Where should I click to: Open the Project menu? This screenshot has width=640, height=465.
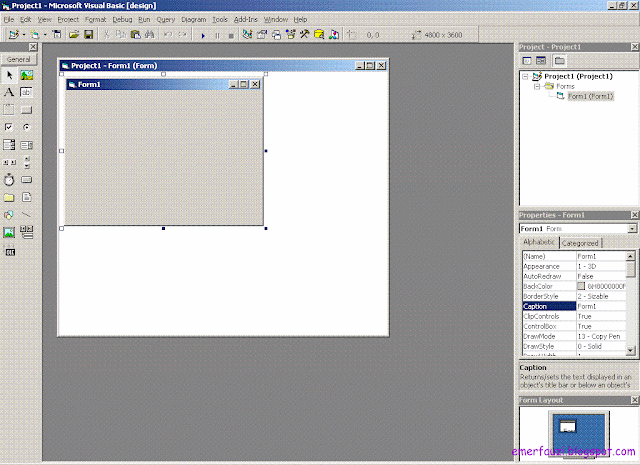click(x=68, y=19)
